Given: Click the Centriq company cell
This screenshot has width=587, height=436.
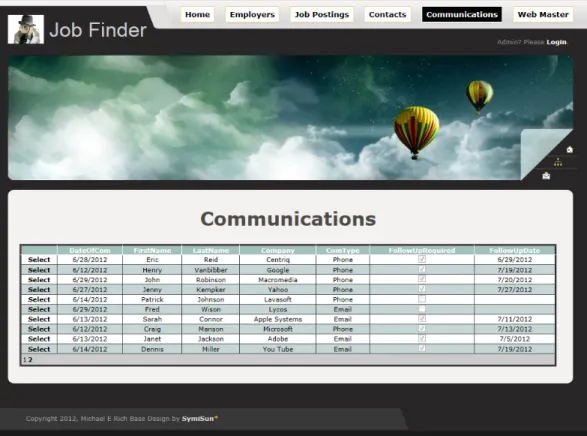Looking at the screenshot, I should pos(278,259).
